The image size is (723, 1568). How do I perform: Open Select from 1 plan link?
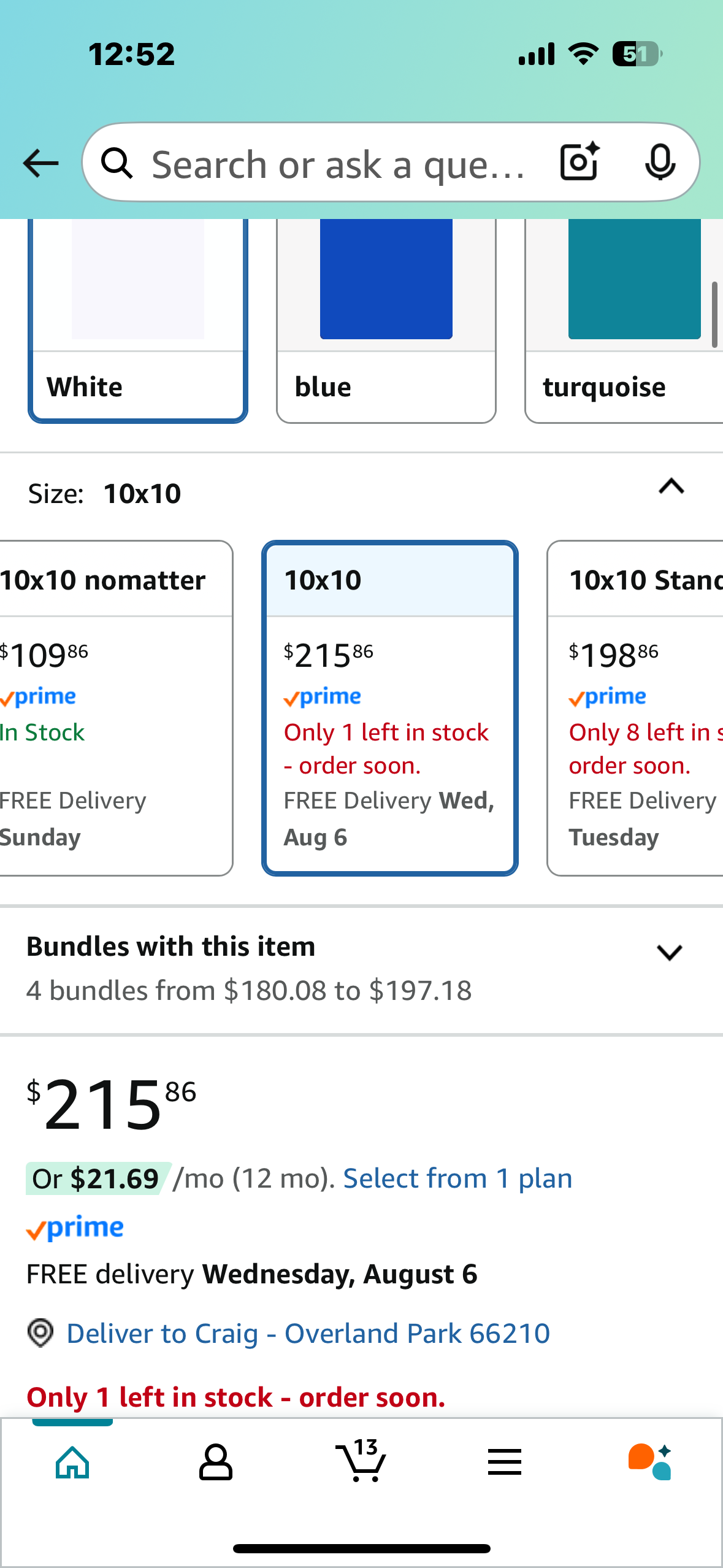pos(457,1178)
